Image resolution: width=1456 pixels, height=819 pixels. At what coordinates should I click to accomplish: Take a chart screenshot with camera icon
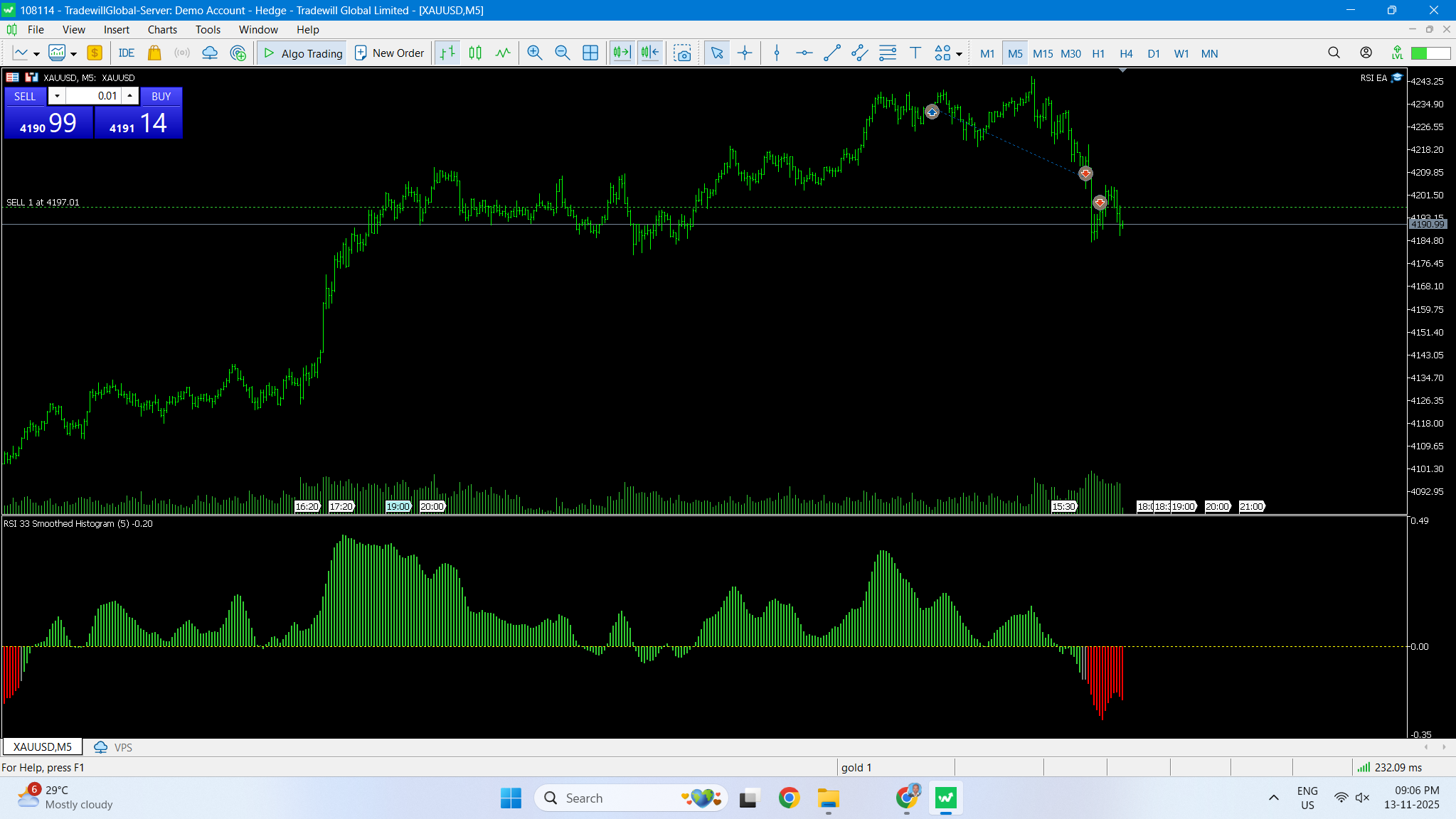point(682,53)
